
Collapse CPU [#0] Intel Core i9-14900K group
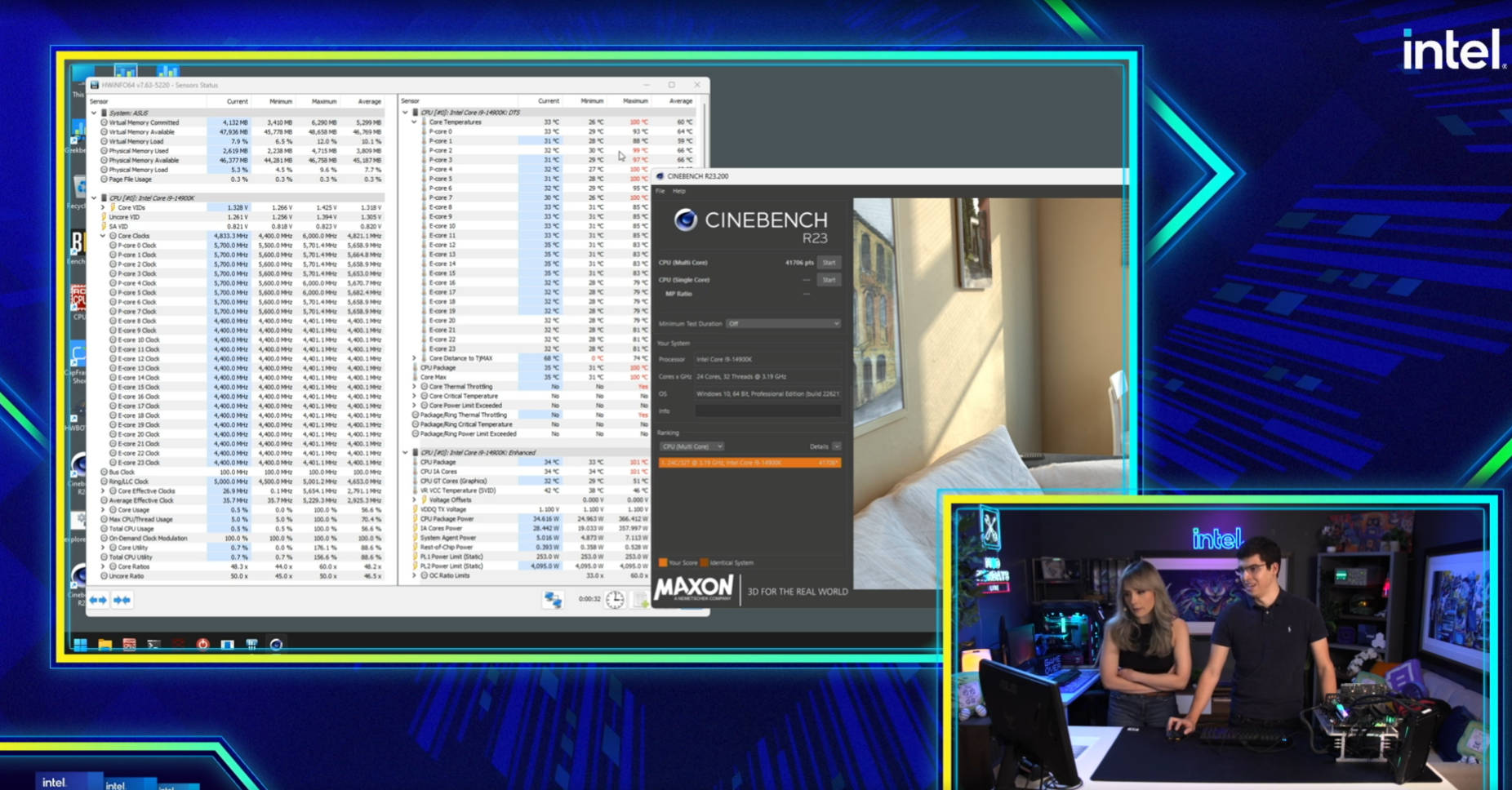94,197
